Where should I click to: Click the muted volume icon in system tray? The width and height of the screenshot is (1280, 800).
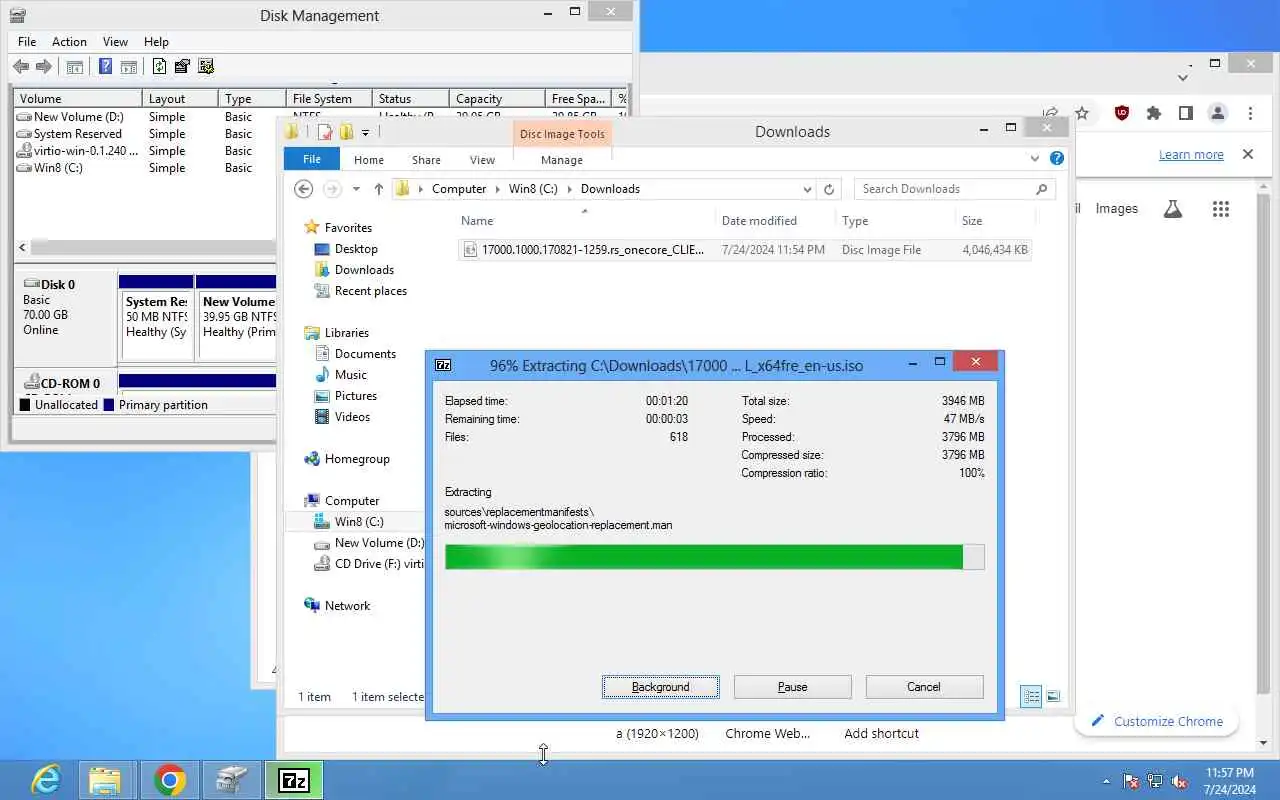click(x=1180, y=781)
